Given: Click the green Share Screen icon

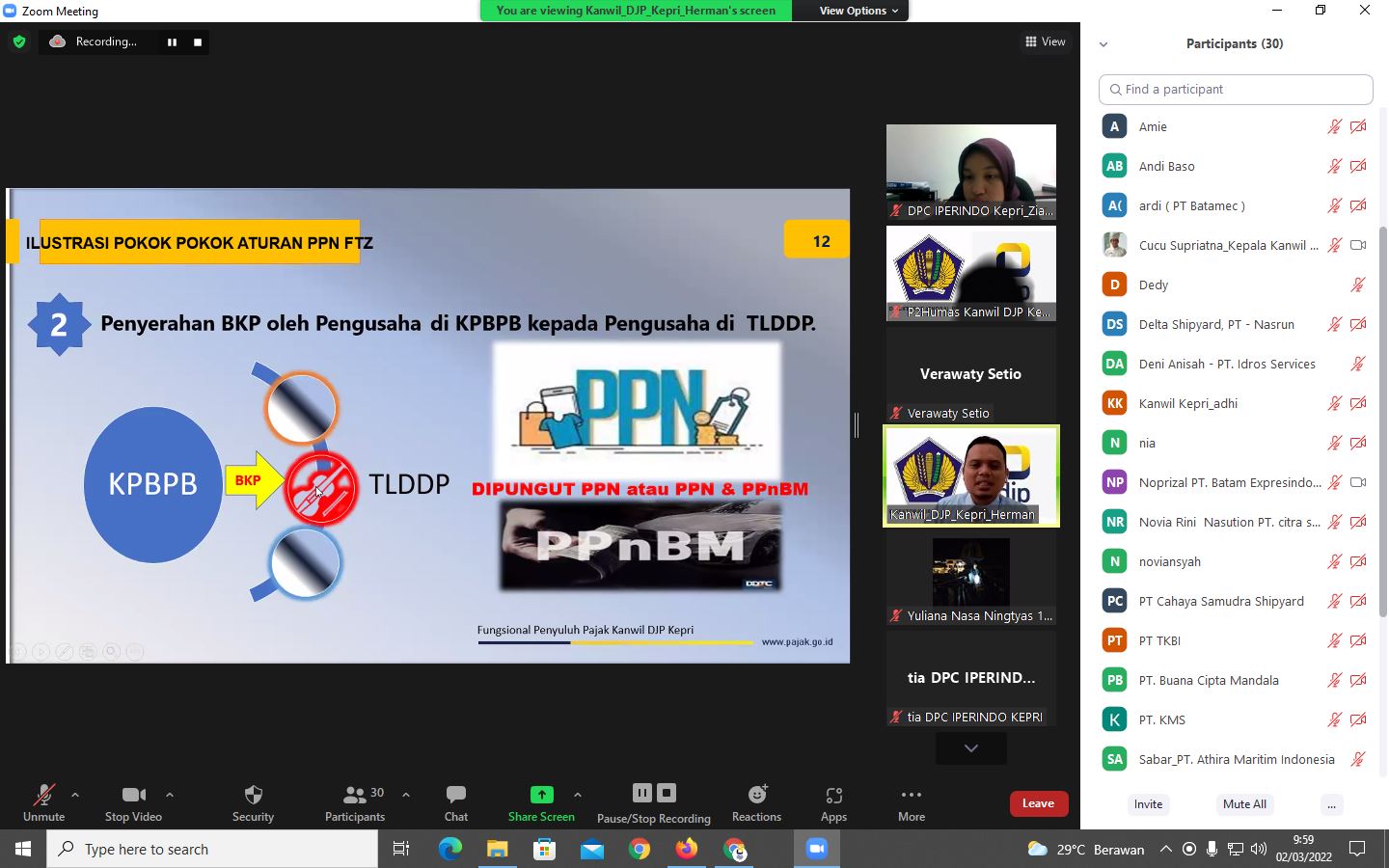Looking at the screenshot, I should point(541,795).
